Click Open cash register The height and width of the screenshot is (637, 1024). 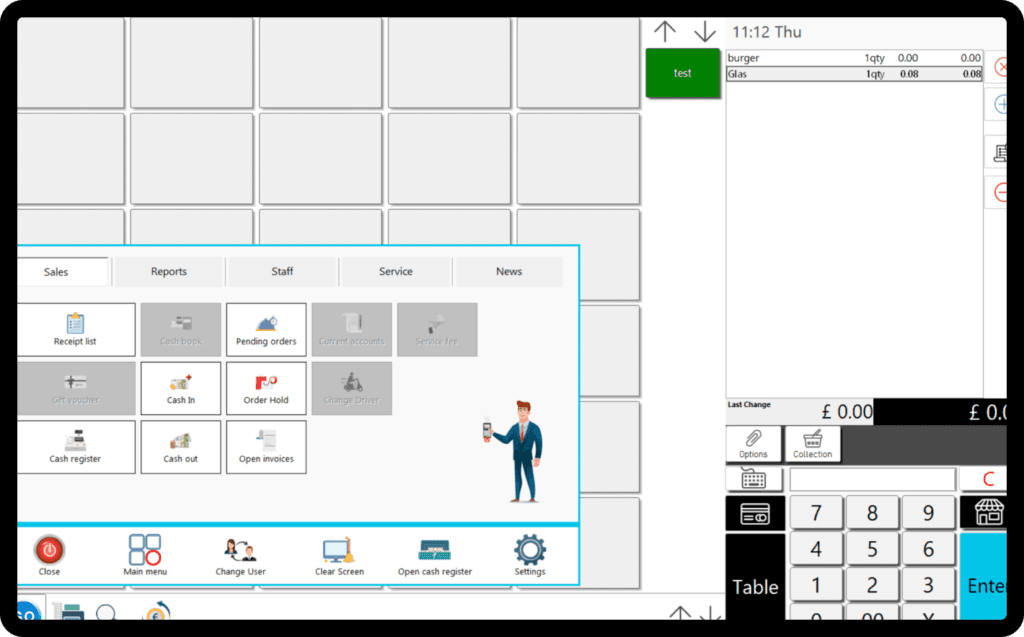434,555
